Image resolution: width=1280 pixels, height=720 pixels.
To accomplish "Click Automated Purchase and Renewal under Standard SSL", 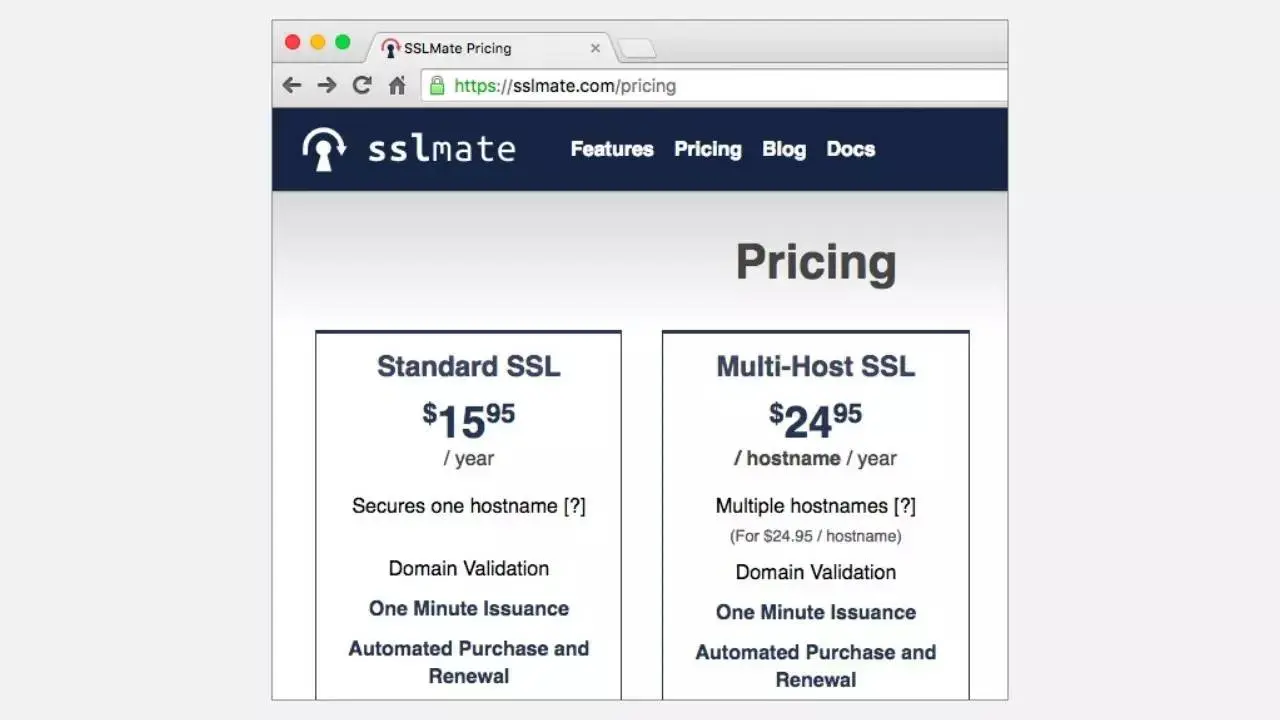I will tap(469, 662).
